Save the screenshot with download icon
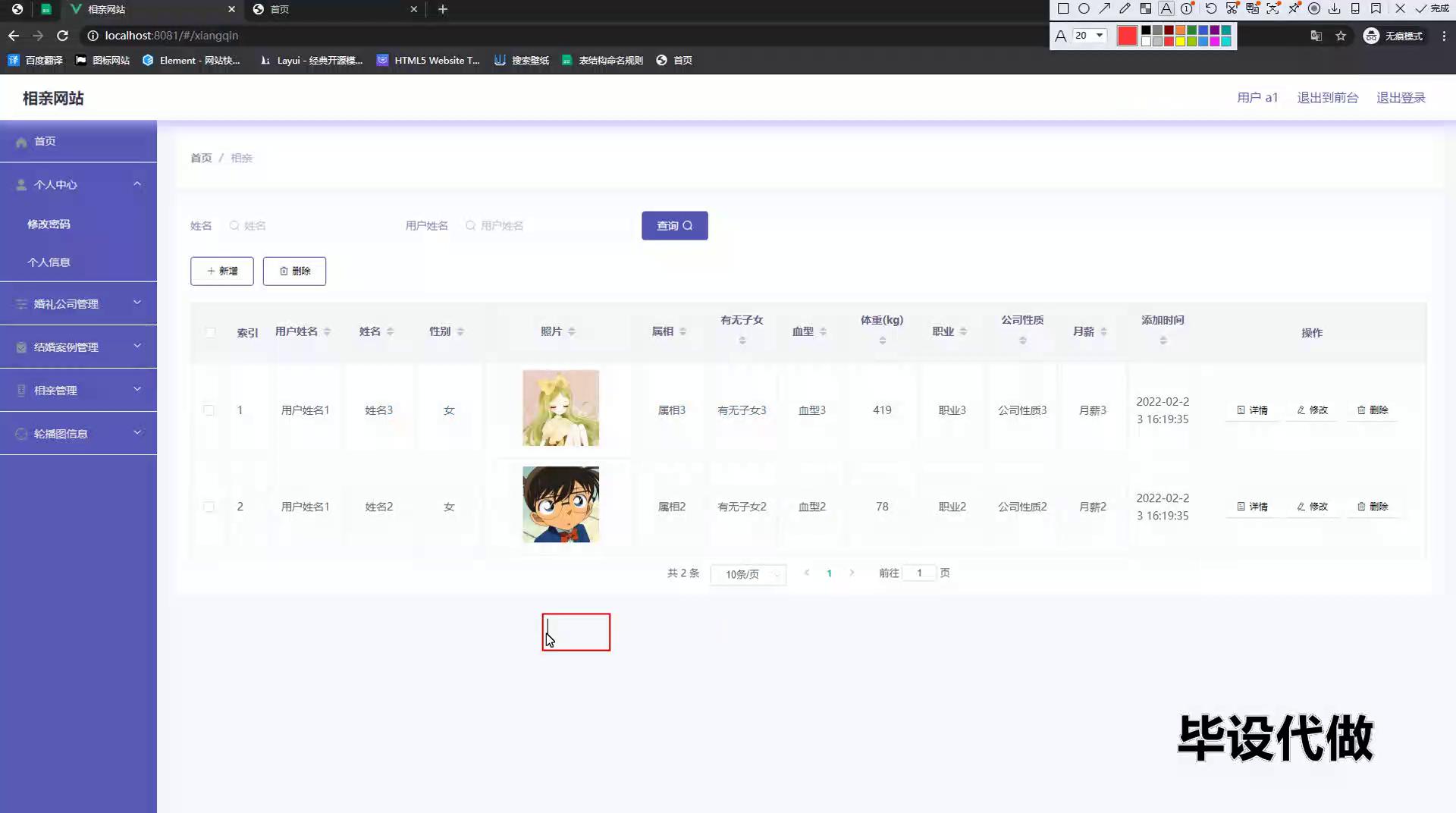Image resolution: width=1456 pixels, height=813 pixels. tap(1335, 9)
